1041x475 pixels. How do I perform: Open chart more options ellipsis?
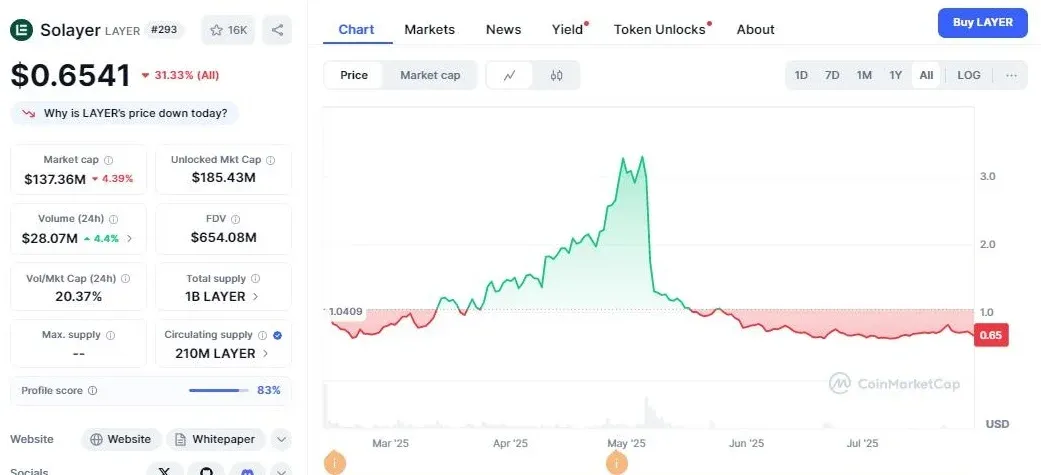pyautogui.click(x=1011, y=75)
